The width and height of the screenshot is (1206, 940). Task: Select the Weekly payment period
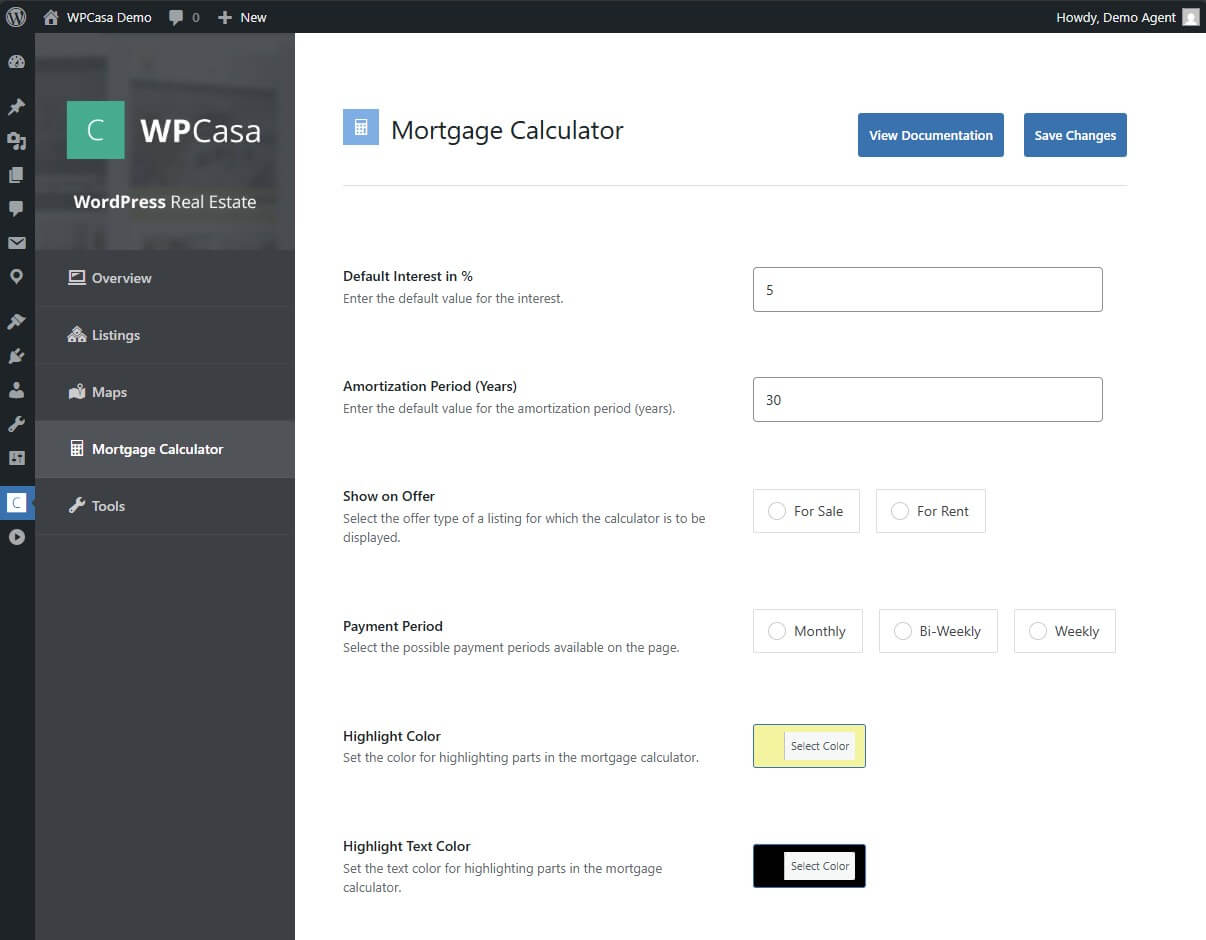[x=1063, y=631]
